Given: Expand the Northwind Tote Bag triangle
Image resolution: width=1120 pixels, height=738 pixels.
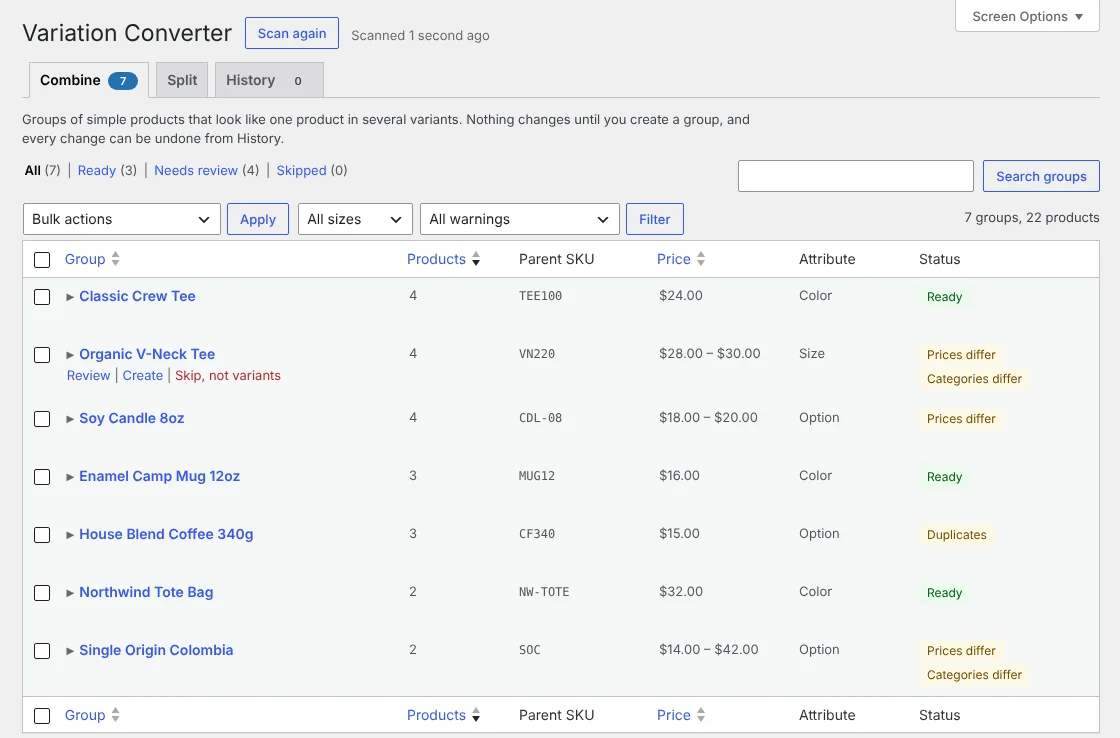Looking at the screenshot, I should tap(70, 593).
